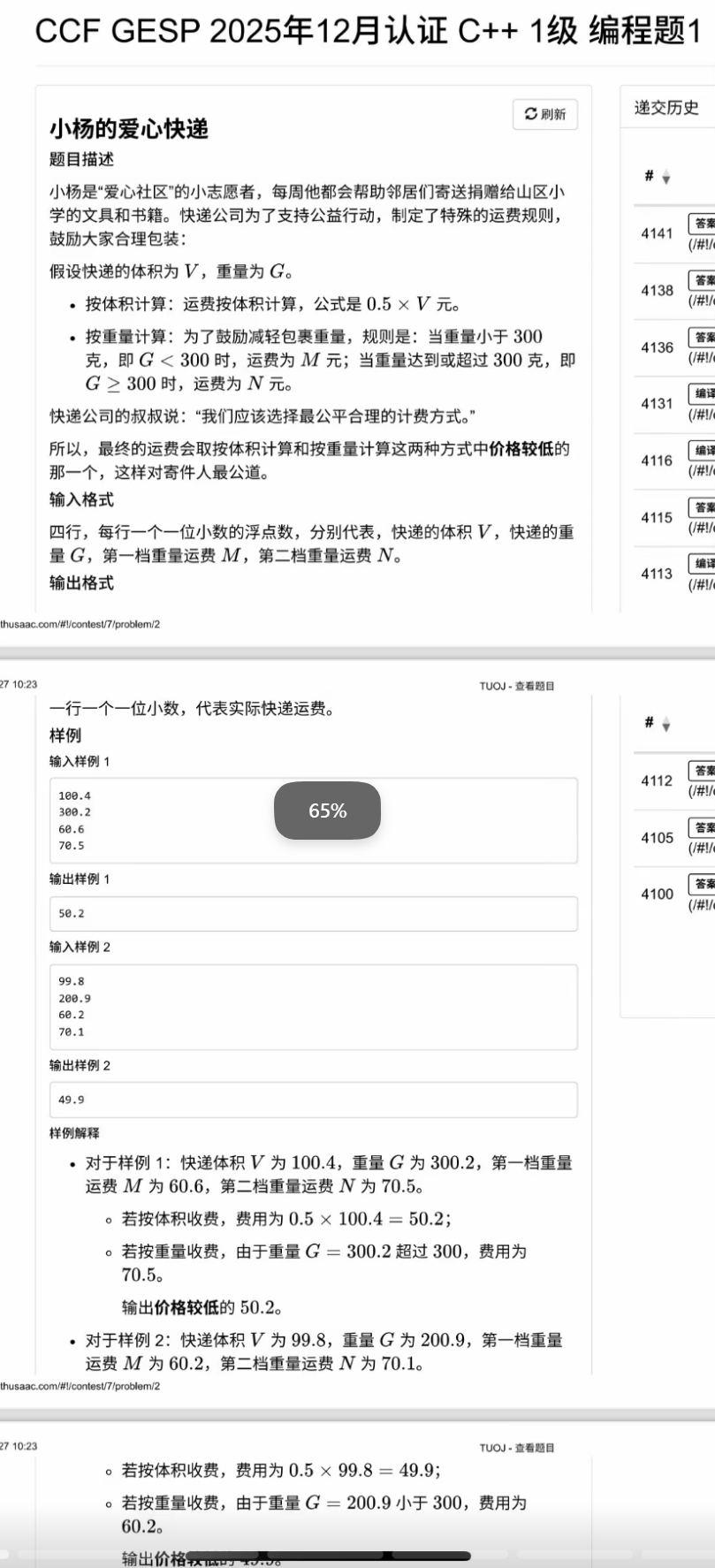
Task: Select submission number 4105 in history
Action: (x=657, y=838)
